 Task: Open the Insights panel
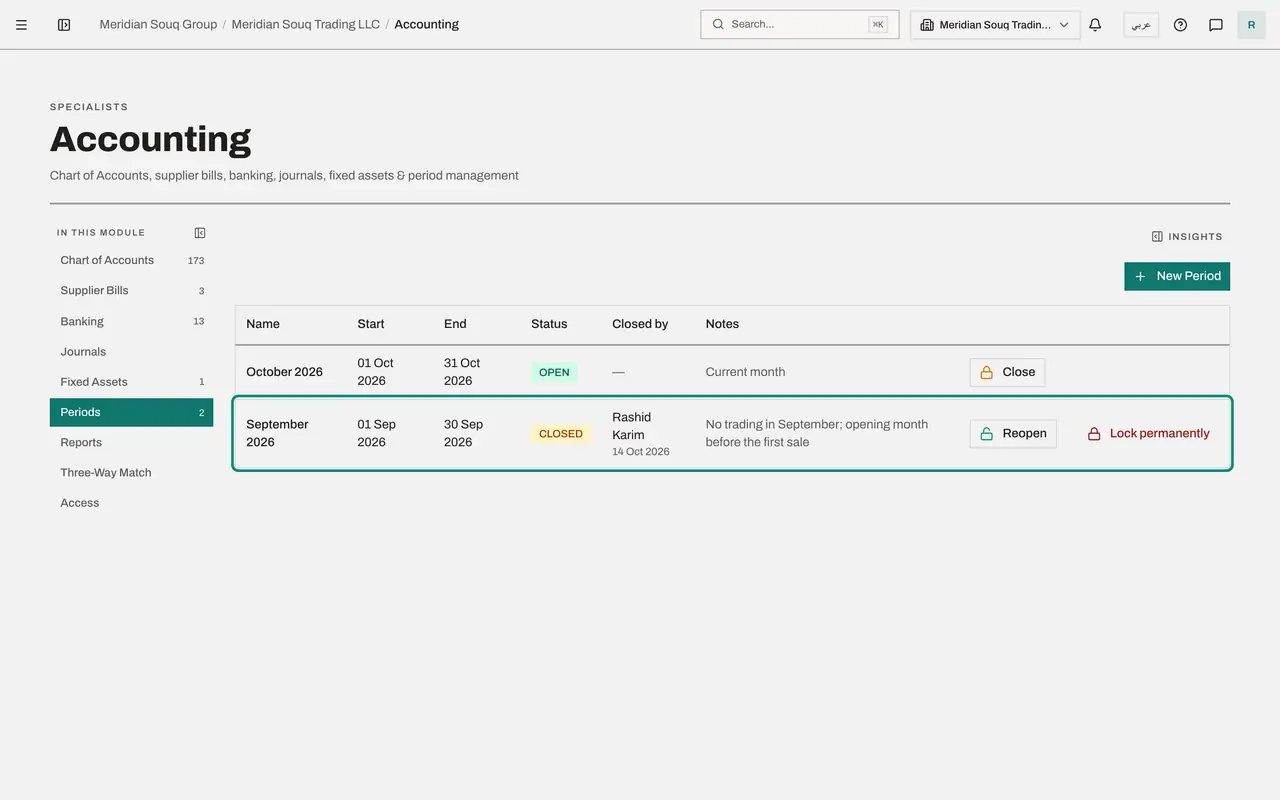1187,237
